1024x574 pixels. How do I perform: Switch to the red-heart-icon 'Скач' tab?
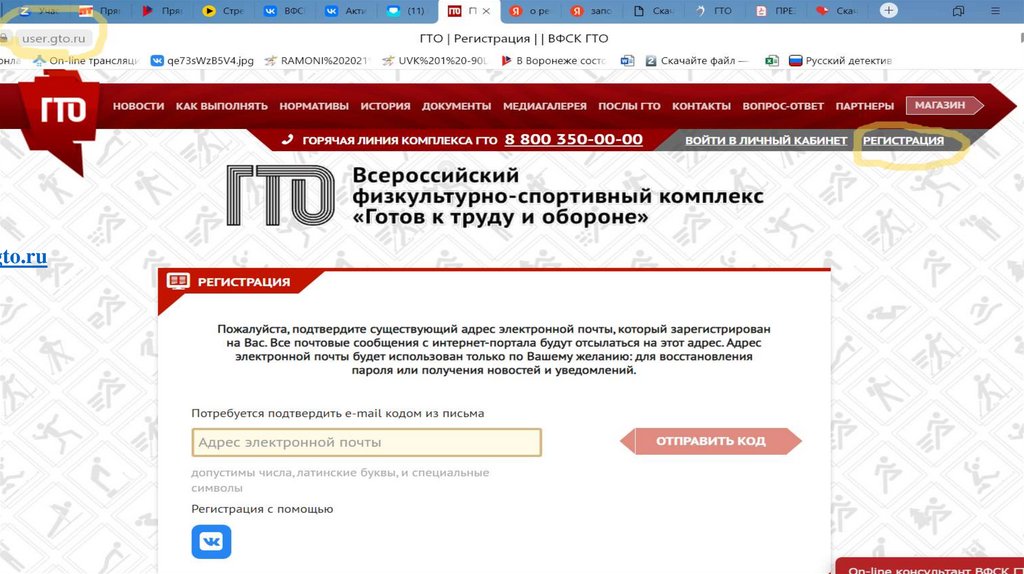click(837, 11)
